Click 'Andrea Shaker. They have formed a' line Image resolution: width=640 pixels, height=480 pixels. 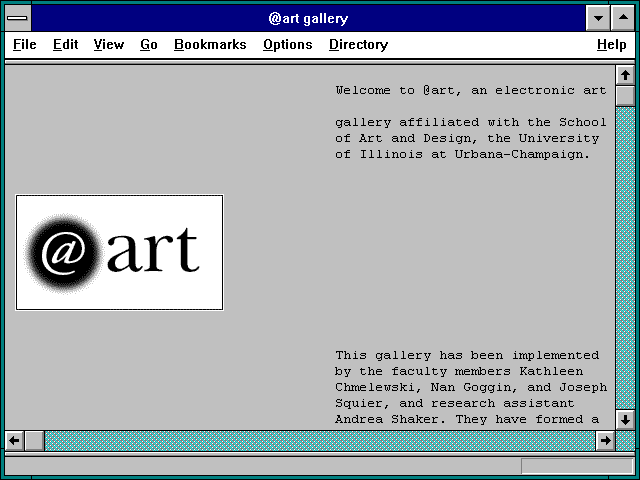[x=467, y=419]
